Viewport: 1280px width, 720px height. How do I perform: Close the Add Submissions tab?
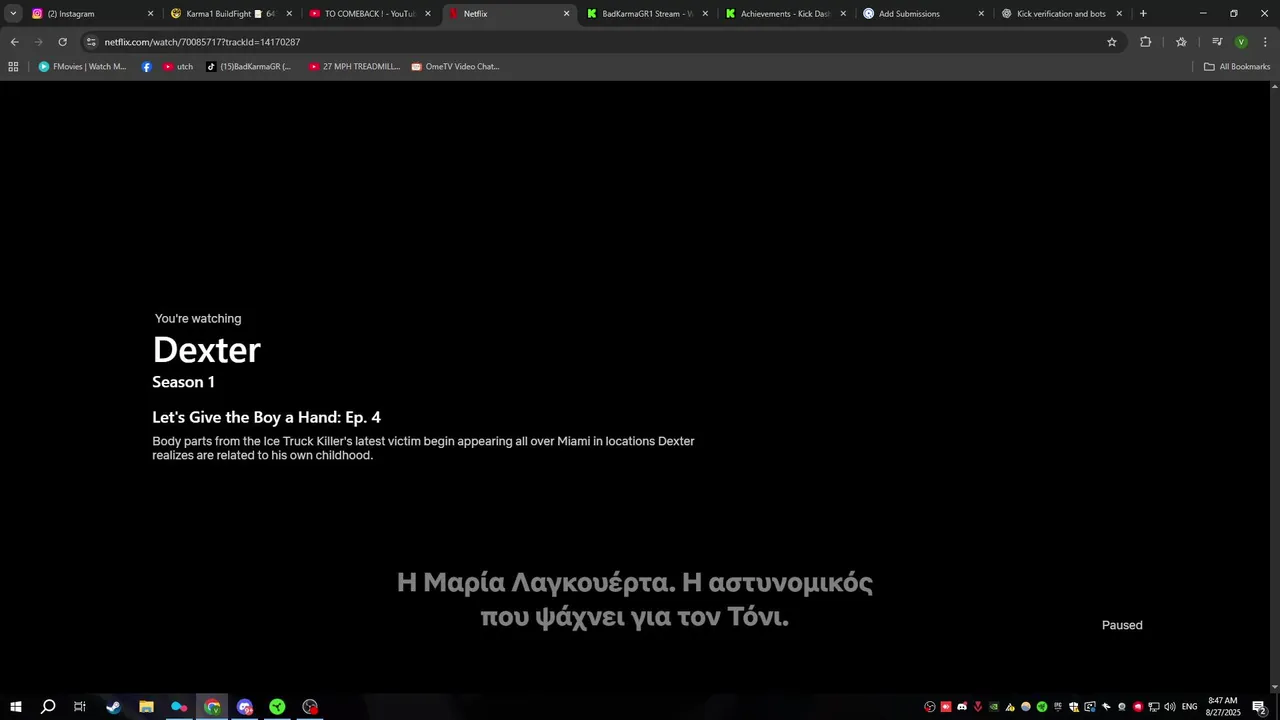pyautogui.click(x=981, y=14)
